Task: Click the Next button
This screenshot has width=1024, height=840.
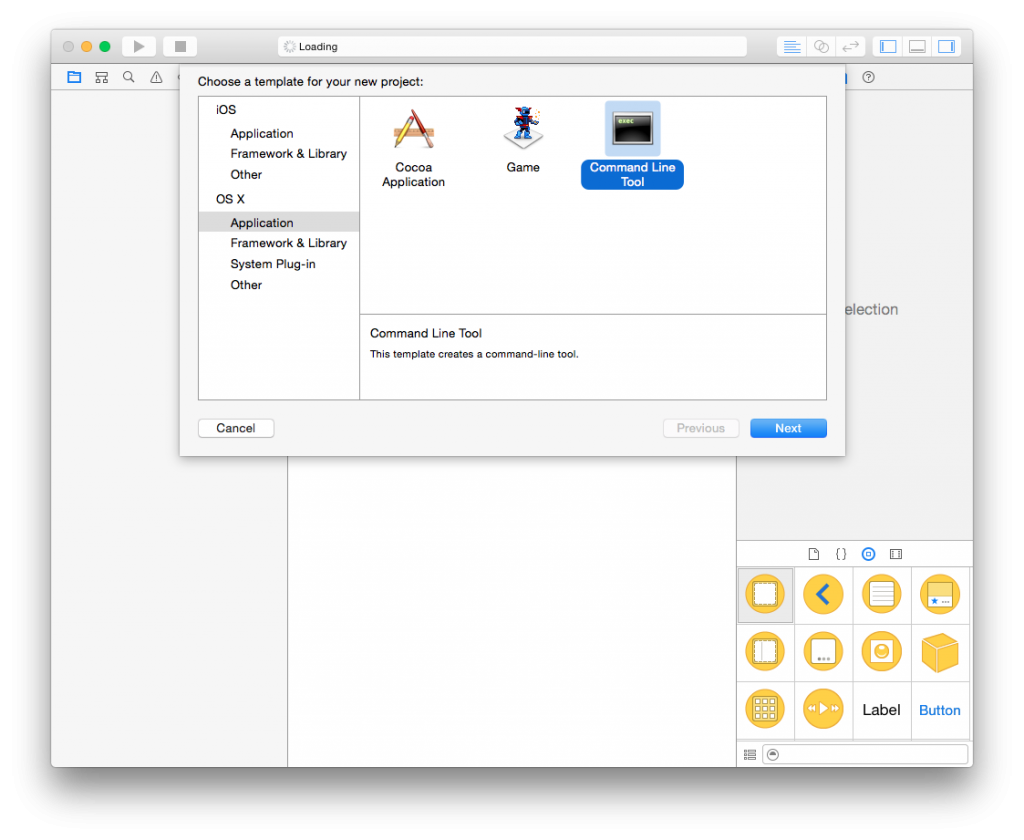Action: click(x=788, y=428)
